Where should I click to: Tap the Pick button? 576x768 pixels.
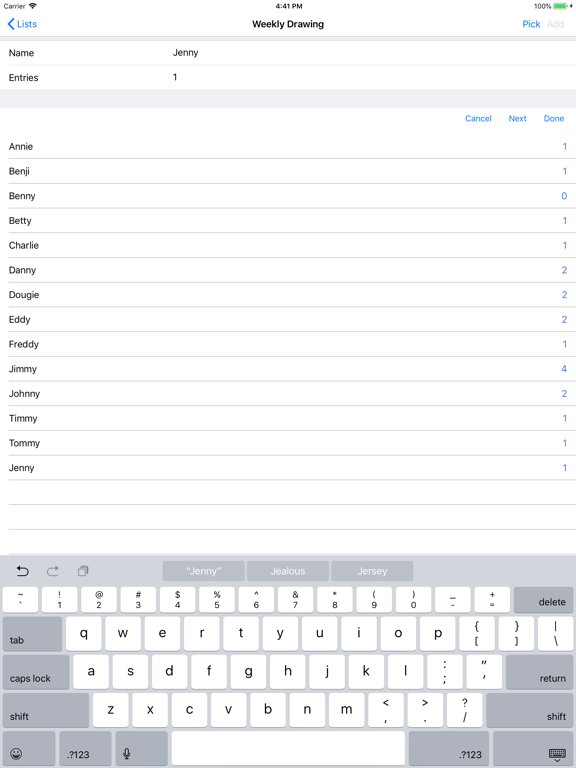pos(531,24)
